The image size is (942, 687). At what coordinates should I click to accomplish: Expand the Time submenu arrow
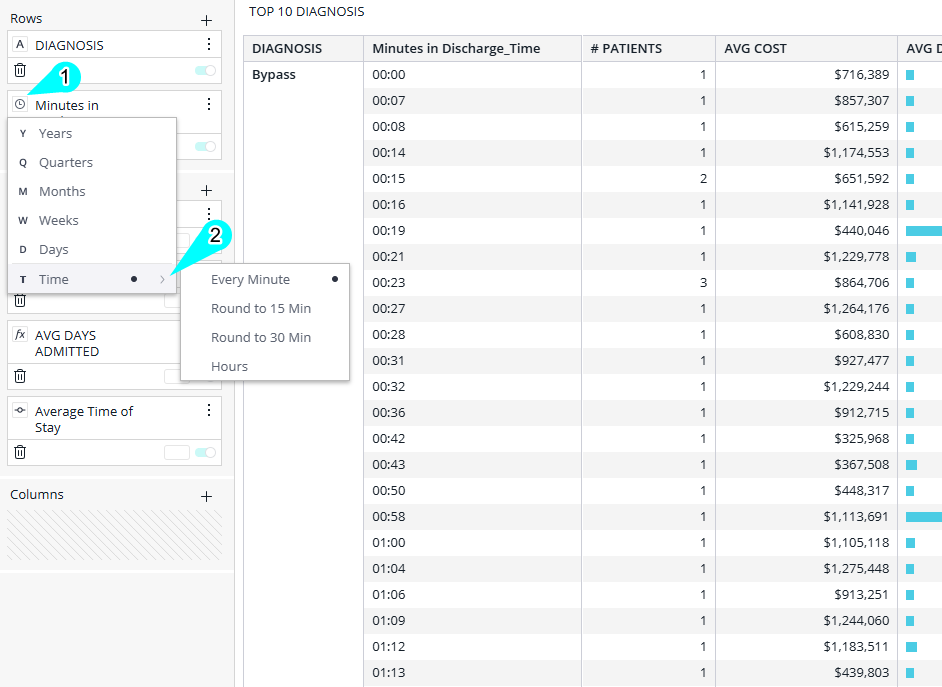click(x=163, y=280)
